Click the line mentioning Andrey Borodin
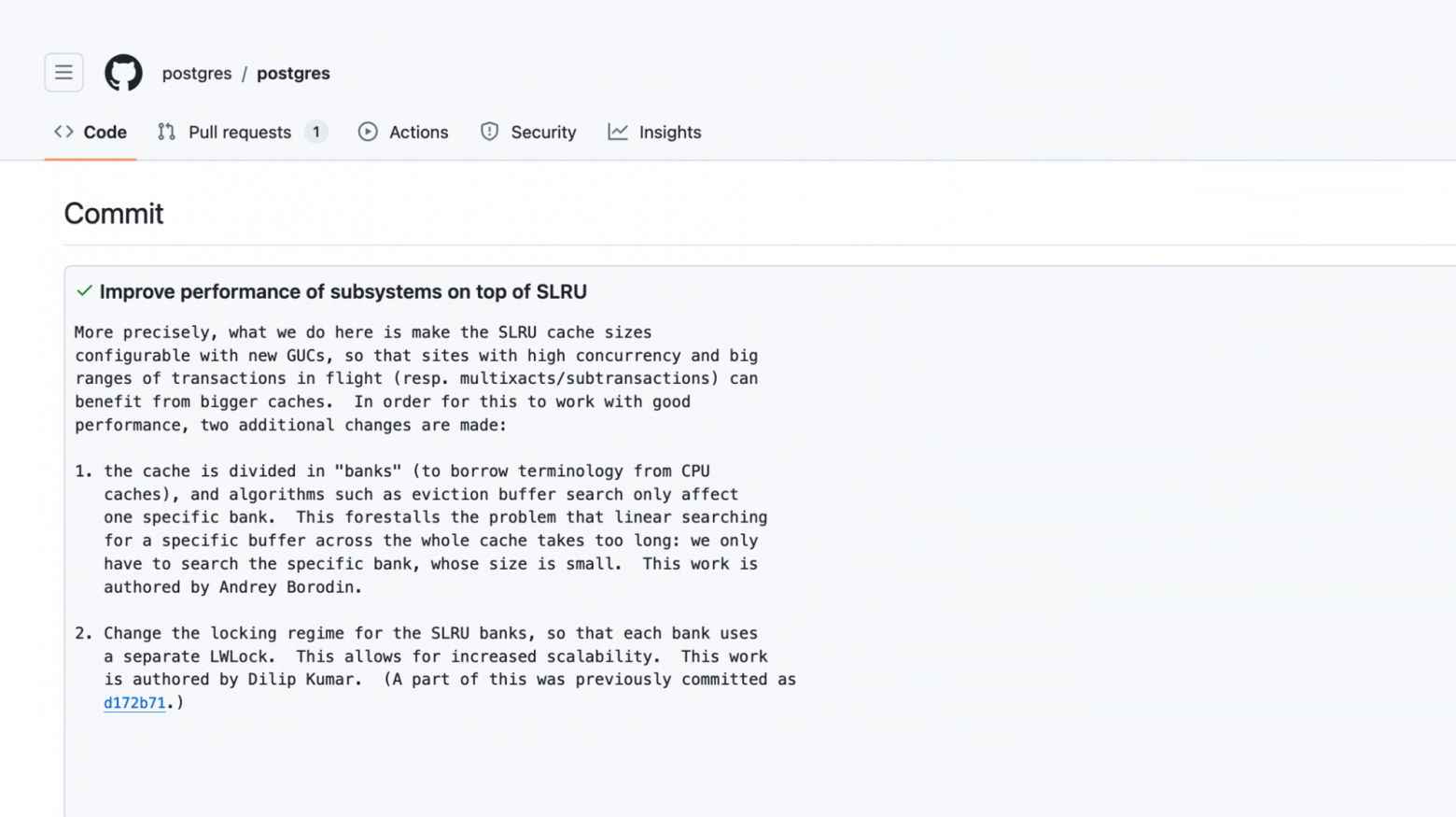Screen dimensions: 1456x817 [x=232, y=587]
